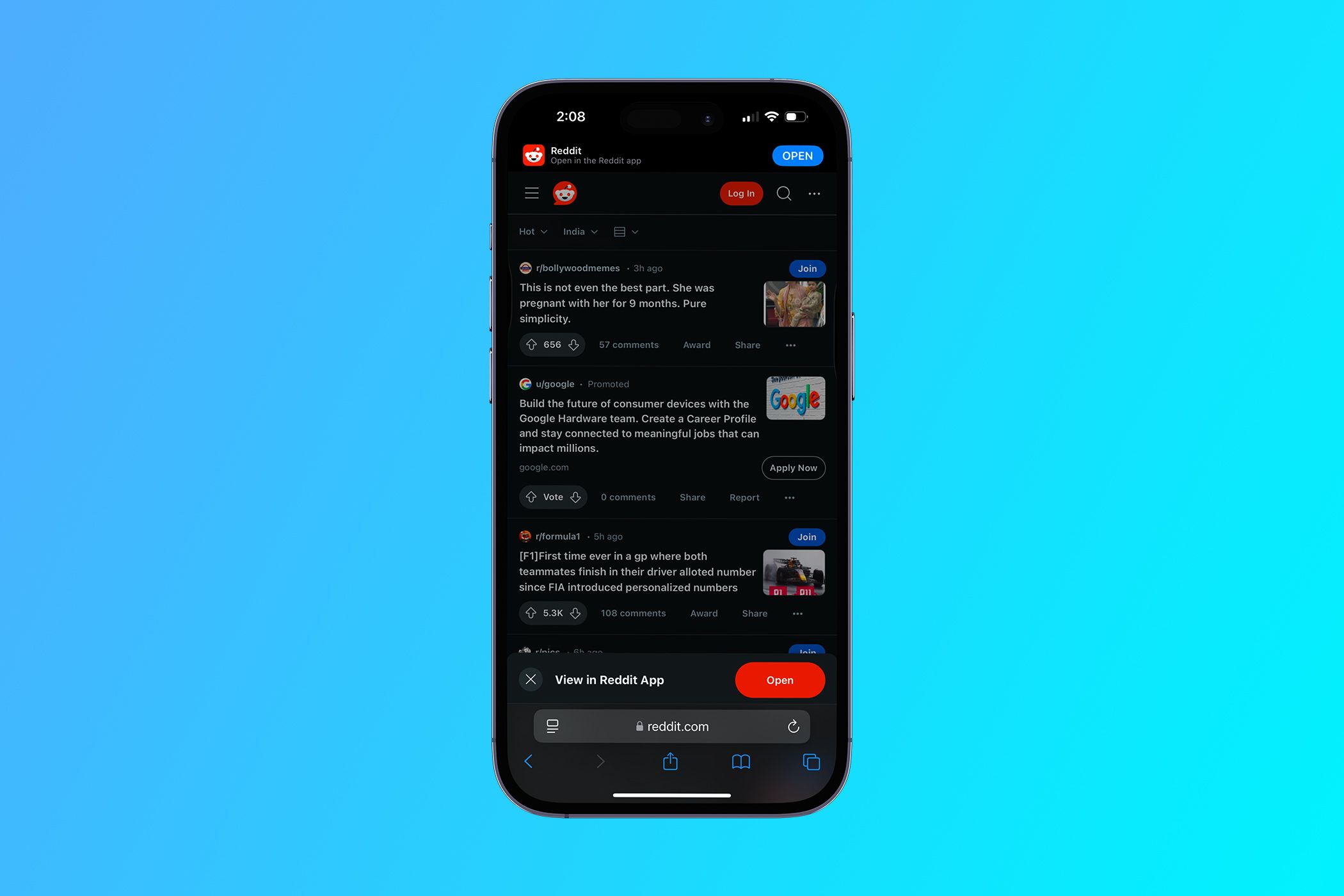Tap the upvote arrow on r/formula1 post

pyautogui.click(x=530, y=613)
